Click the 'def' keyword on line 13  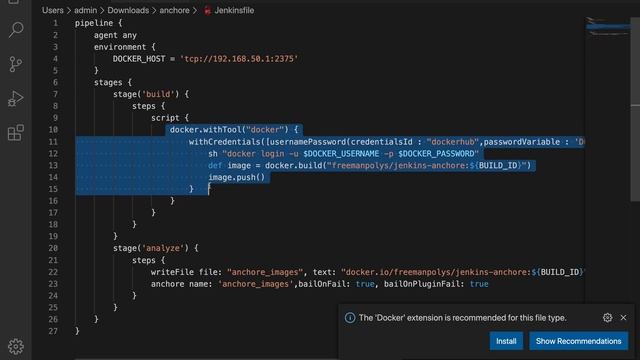215,166
